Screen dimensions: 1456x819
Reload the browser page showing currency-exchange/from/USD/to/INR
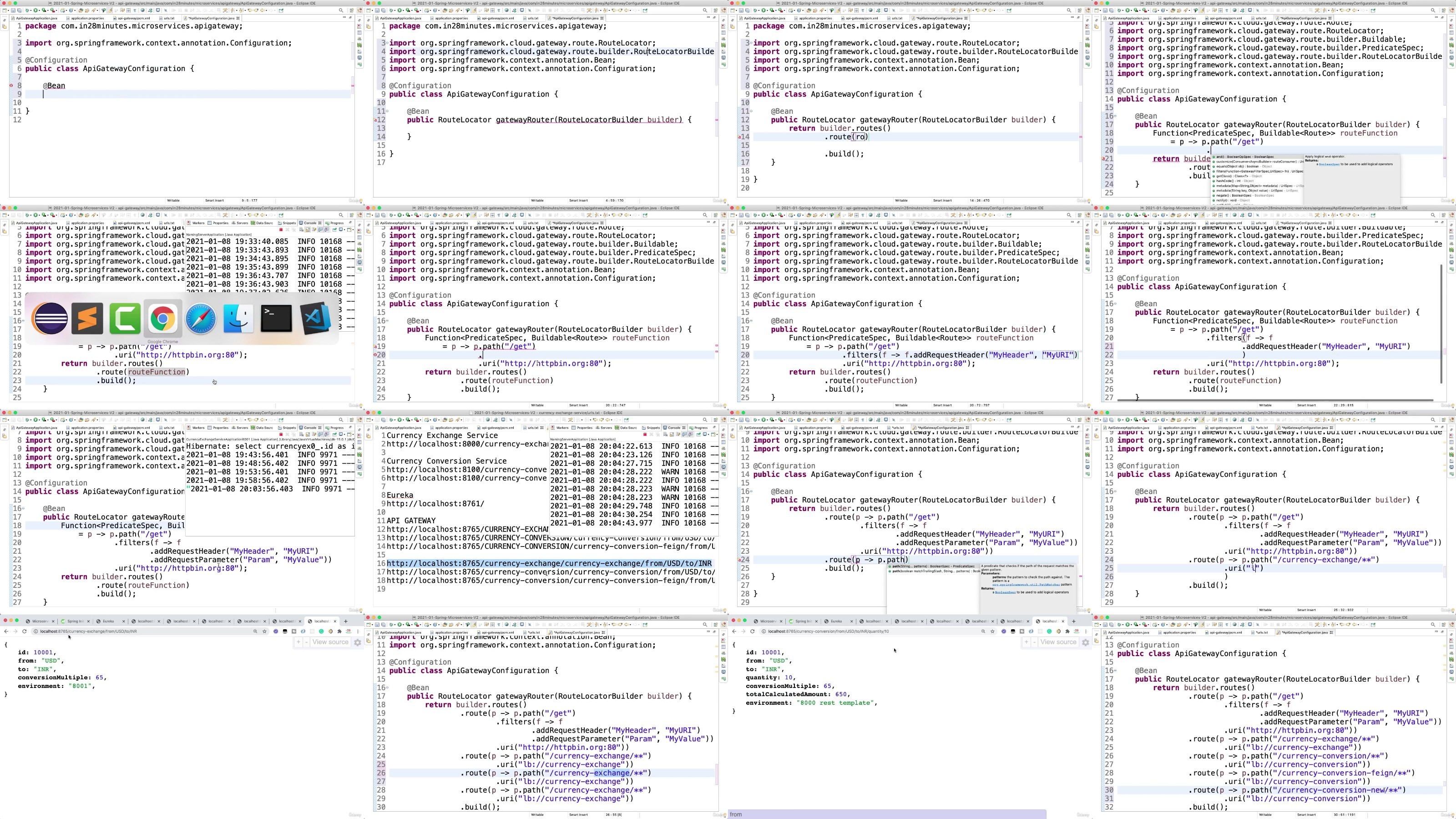(x=24, y=631)
